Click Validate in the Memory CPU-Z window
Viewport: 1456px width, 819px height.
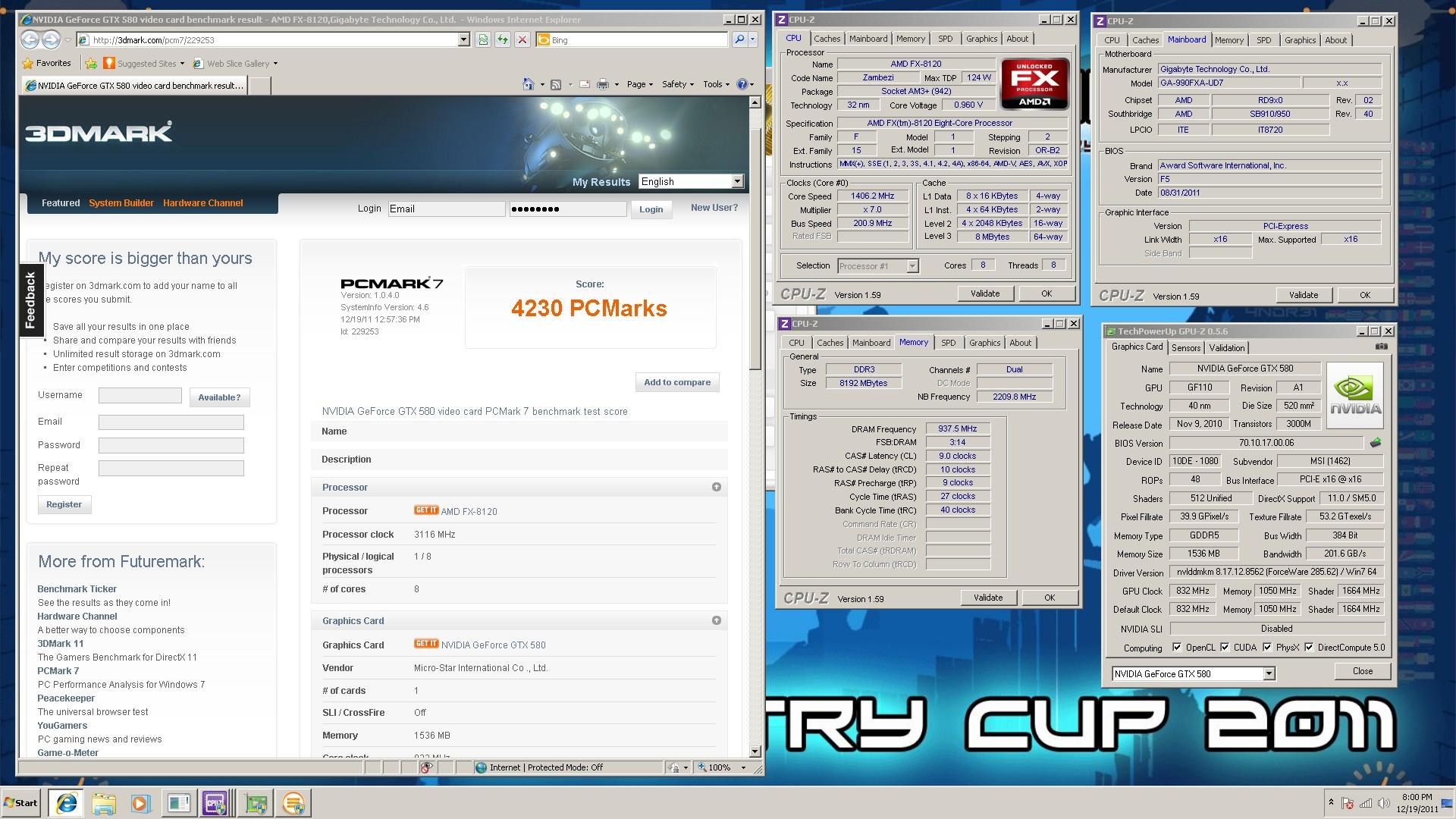(987, 598)
